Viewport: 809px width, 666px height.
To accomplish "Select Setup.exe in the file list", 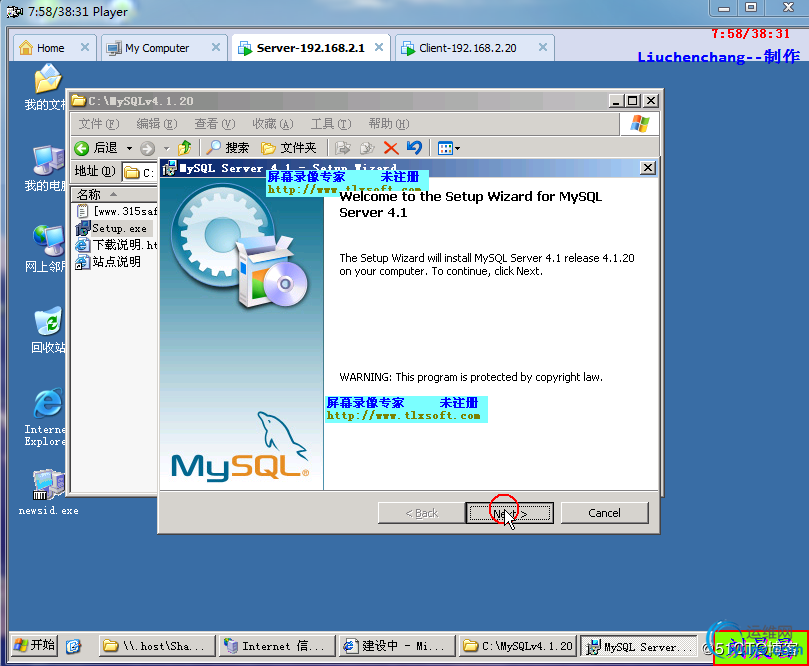I will (x=112, y=228).
